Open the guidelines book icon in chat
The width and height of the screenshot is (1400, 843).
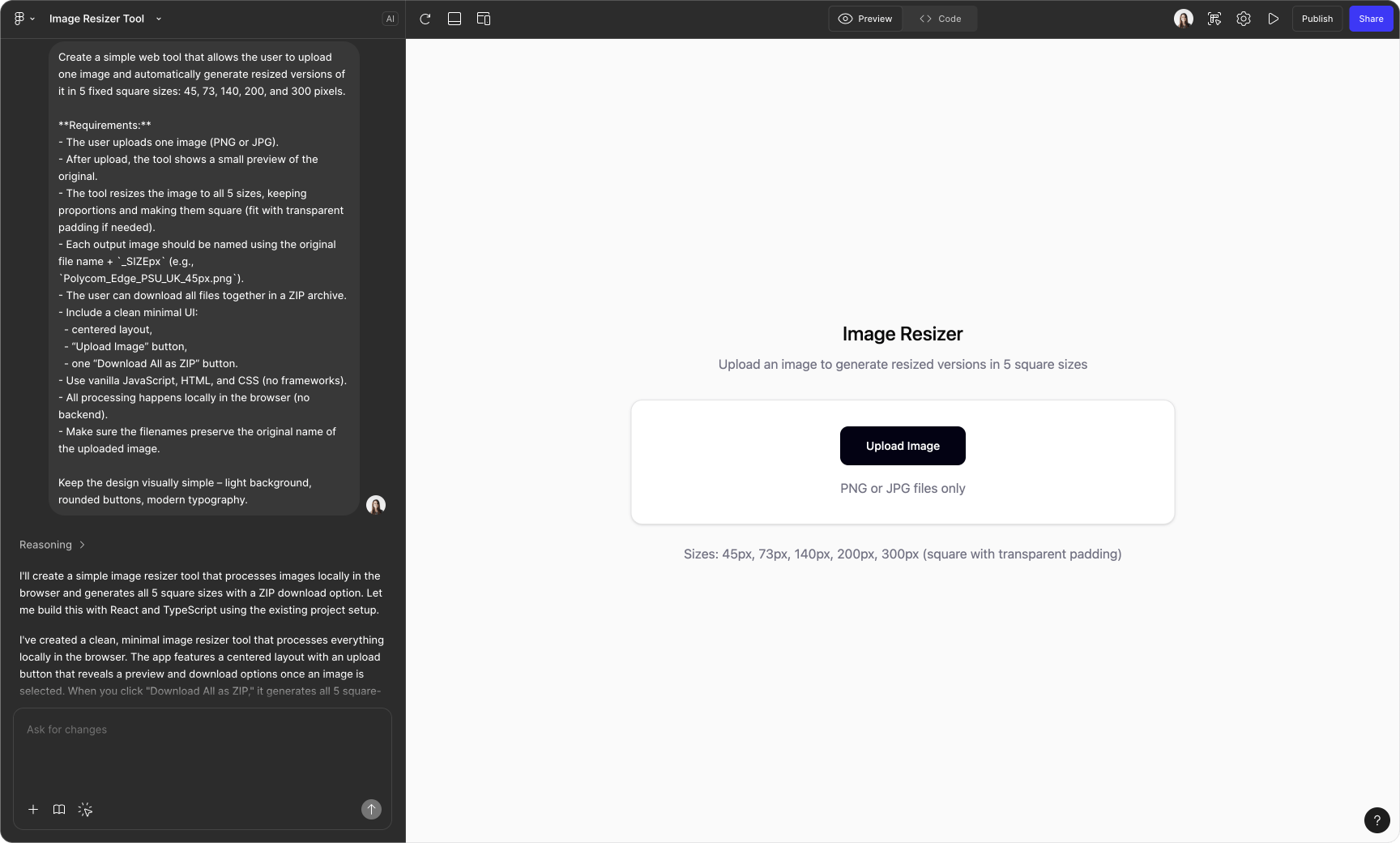58,809
